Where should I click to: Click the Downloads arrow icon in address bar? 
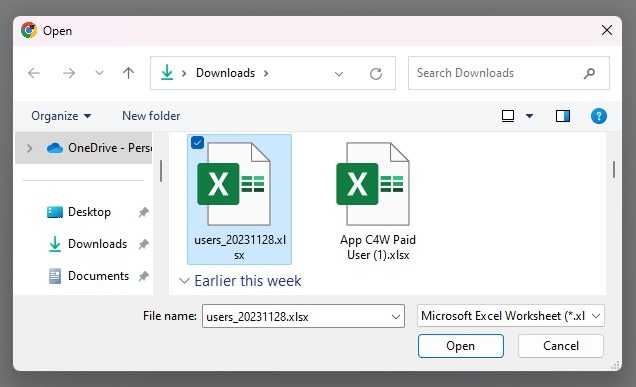167,73
